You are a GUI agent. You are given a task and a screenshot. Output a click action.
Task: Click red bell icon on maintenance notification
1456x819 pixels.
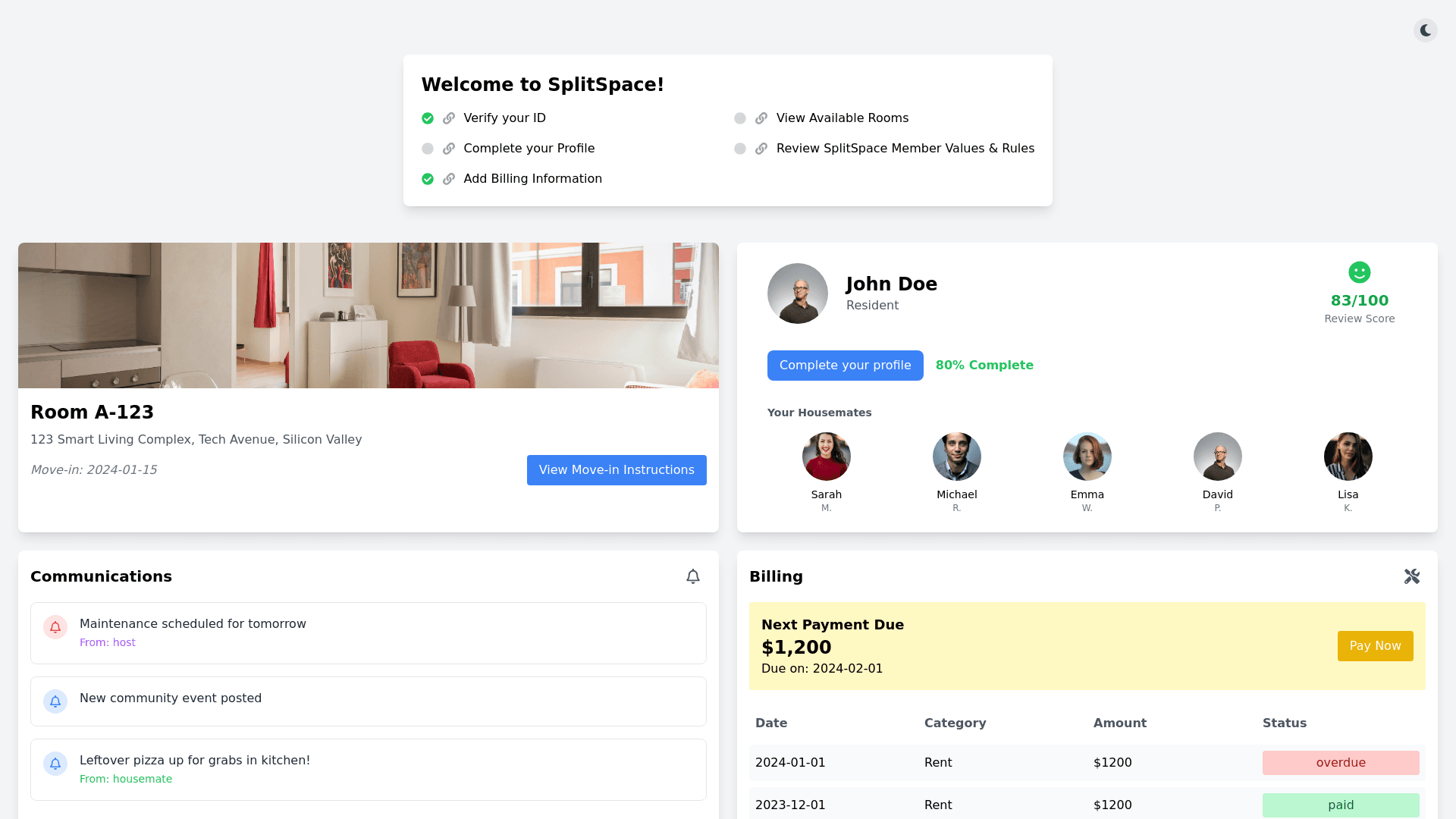[x=55, y=627]
